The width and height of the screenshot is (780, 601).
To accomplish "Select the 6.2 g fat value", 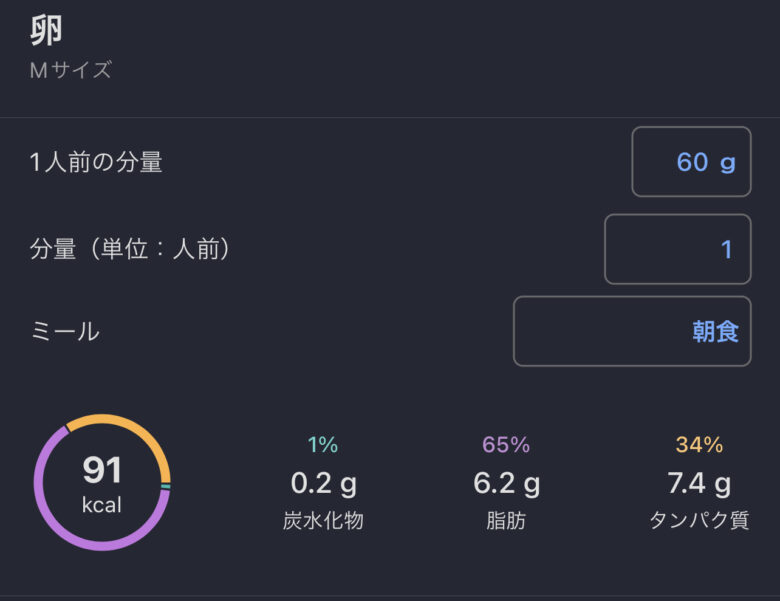I will 506,484.
